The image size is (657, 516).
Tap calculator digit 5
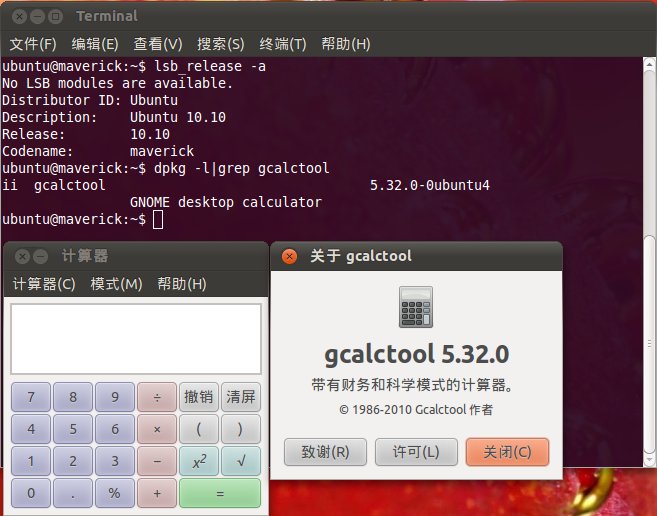click(x=73, y=429)
